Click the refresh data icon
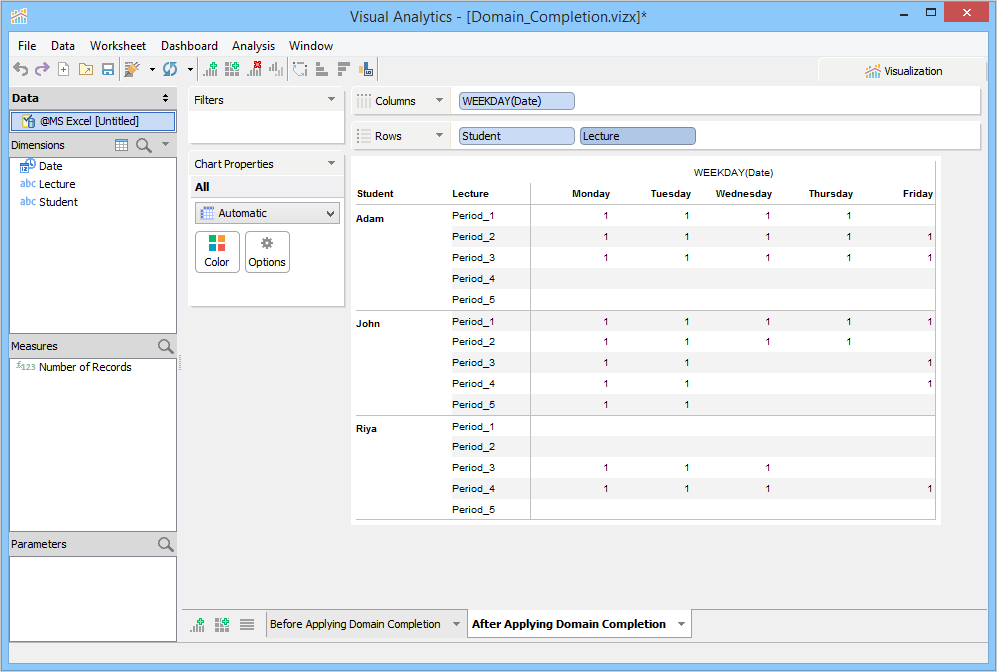 (169, 69)
